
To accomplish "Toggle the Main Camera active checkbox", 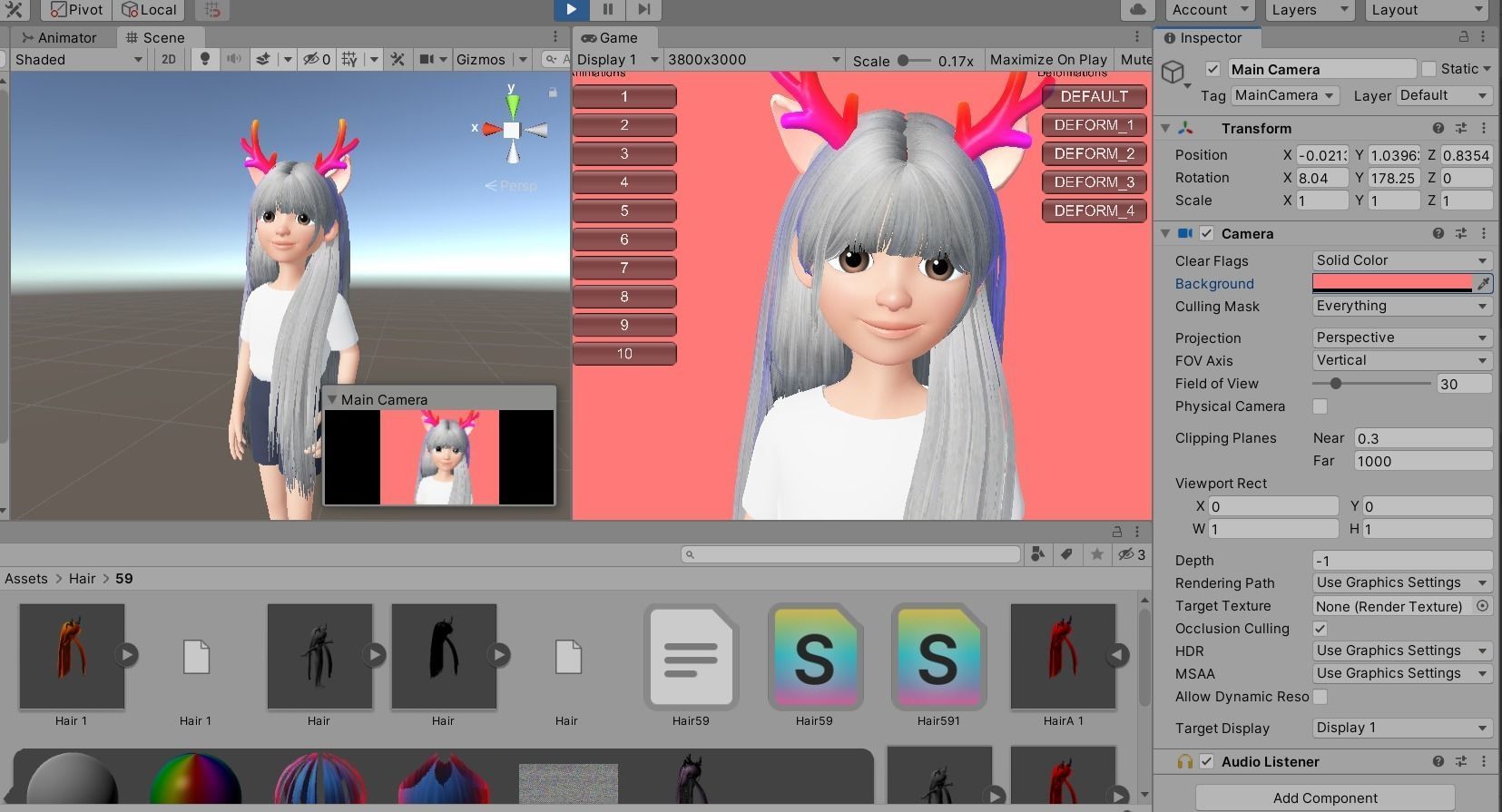I will (1212, 69).
